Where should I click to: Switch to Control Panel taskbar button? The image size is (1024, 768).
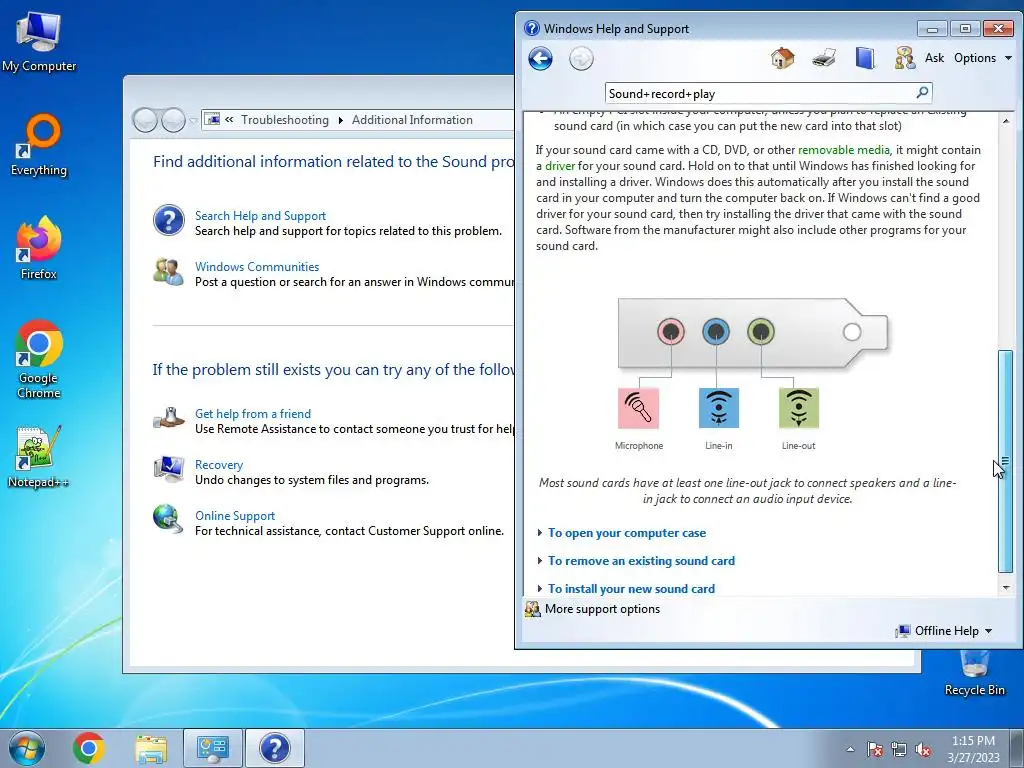(213, 748)
